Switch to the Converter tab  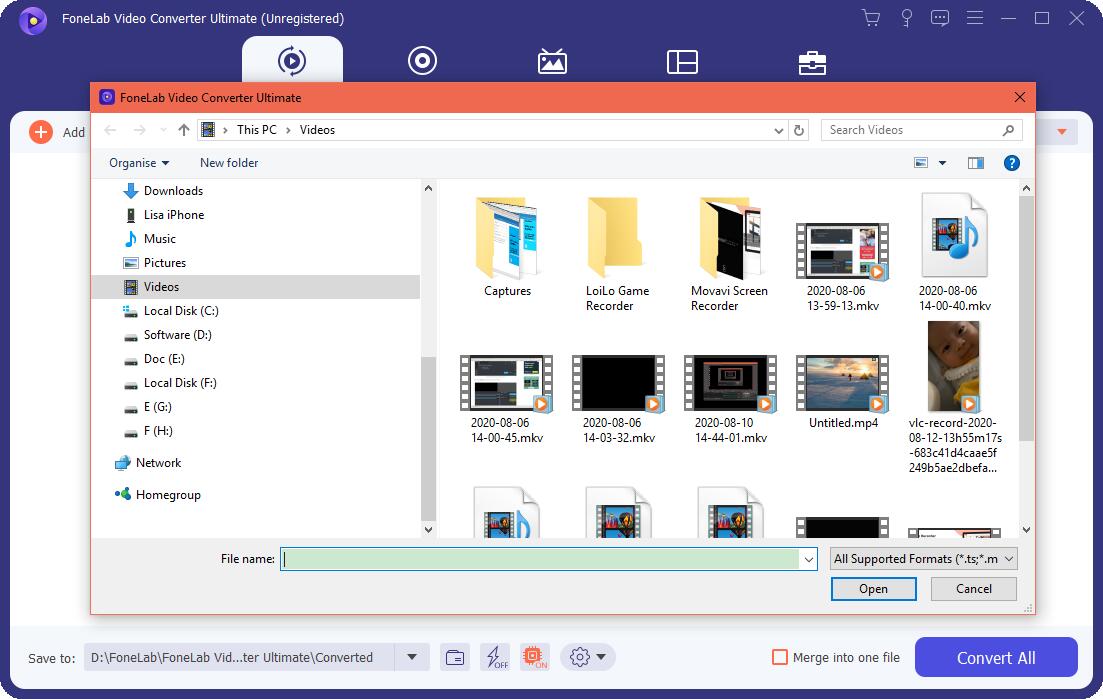click(292, 60)
